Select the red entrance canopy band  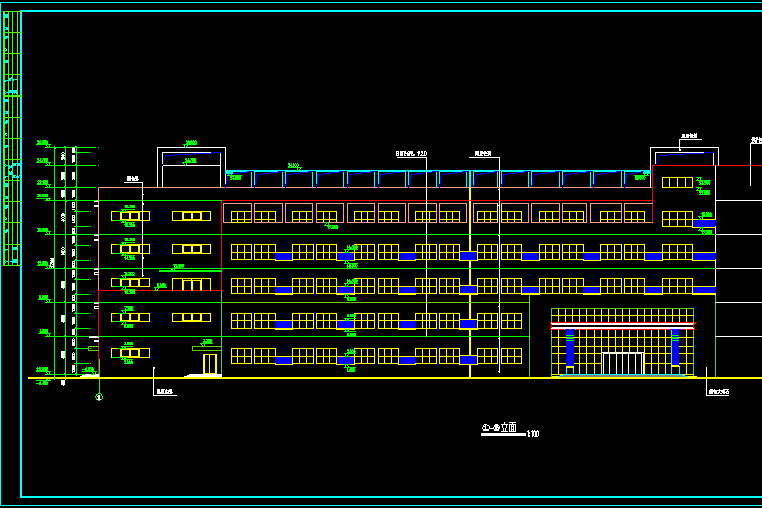[622, 325]
